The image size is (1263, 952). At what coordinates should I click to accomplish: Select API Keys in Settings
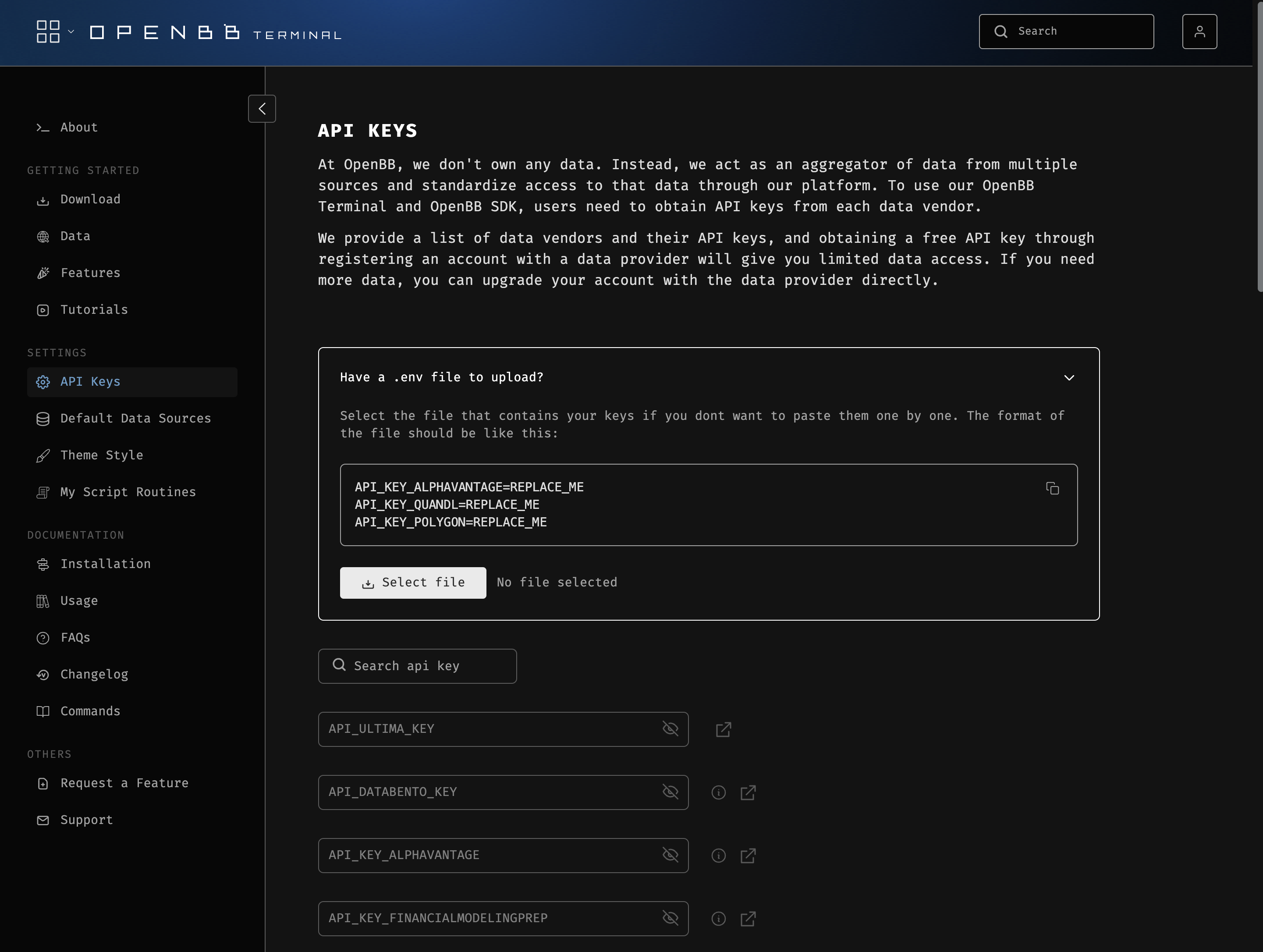[132, 382]
